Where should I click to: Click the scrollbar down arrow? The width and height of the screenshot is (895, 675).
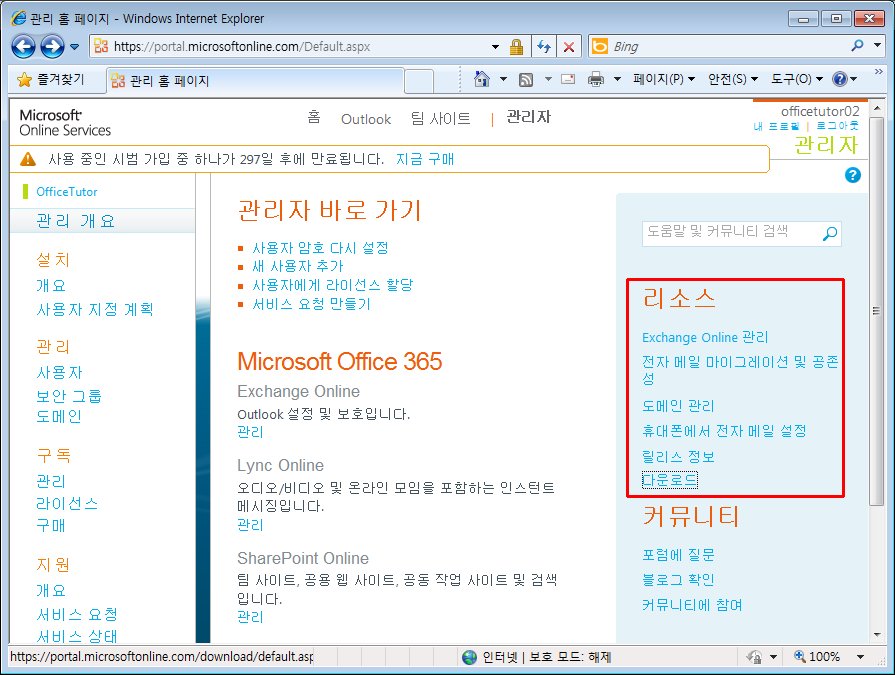(876, 634)
